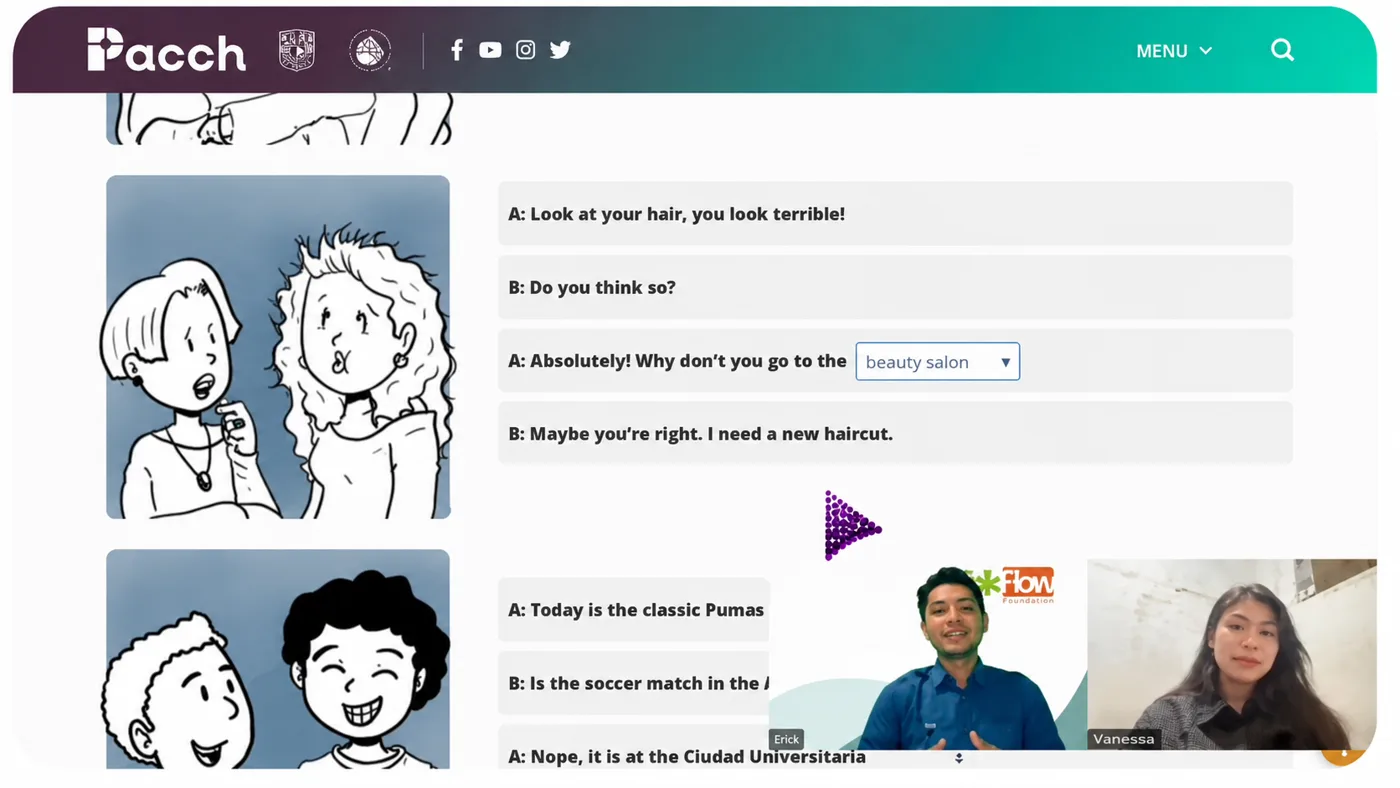Click the Pacch logo
The image size is (1400, 788).
[x=166, y=50]
